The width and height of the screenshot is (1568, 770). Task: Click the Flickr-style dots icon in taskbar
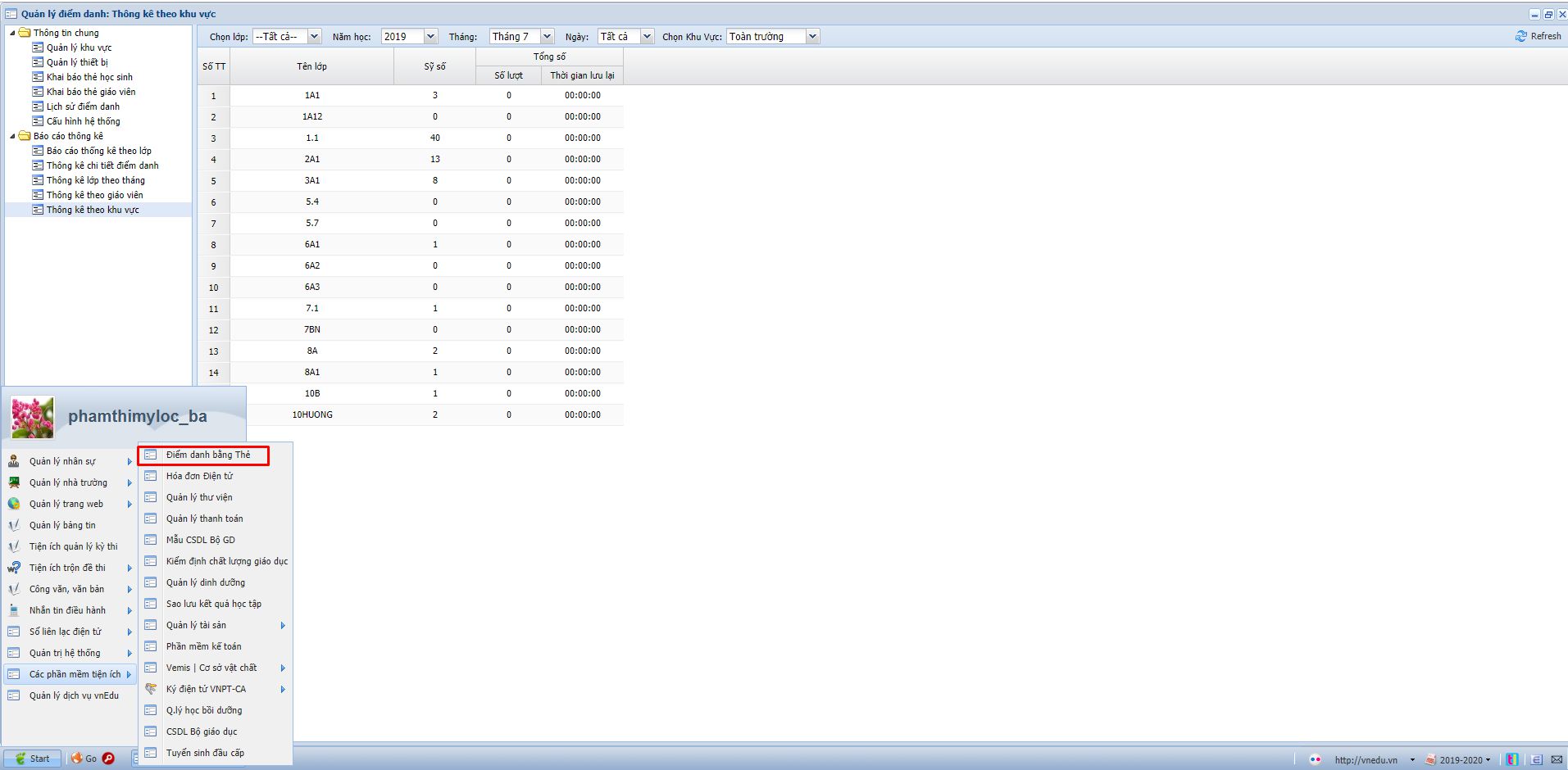point(1316,759)
